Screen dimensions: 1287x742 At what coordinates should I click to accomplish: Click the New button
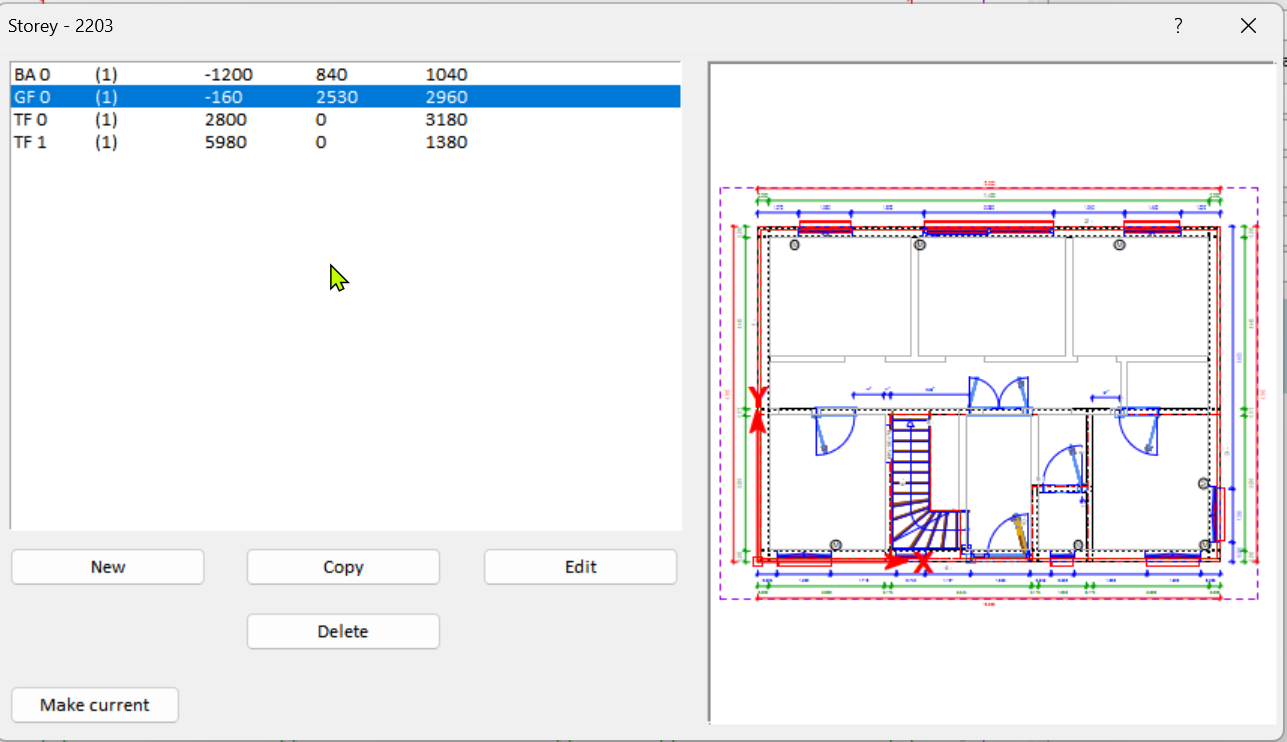pos(108,567)
